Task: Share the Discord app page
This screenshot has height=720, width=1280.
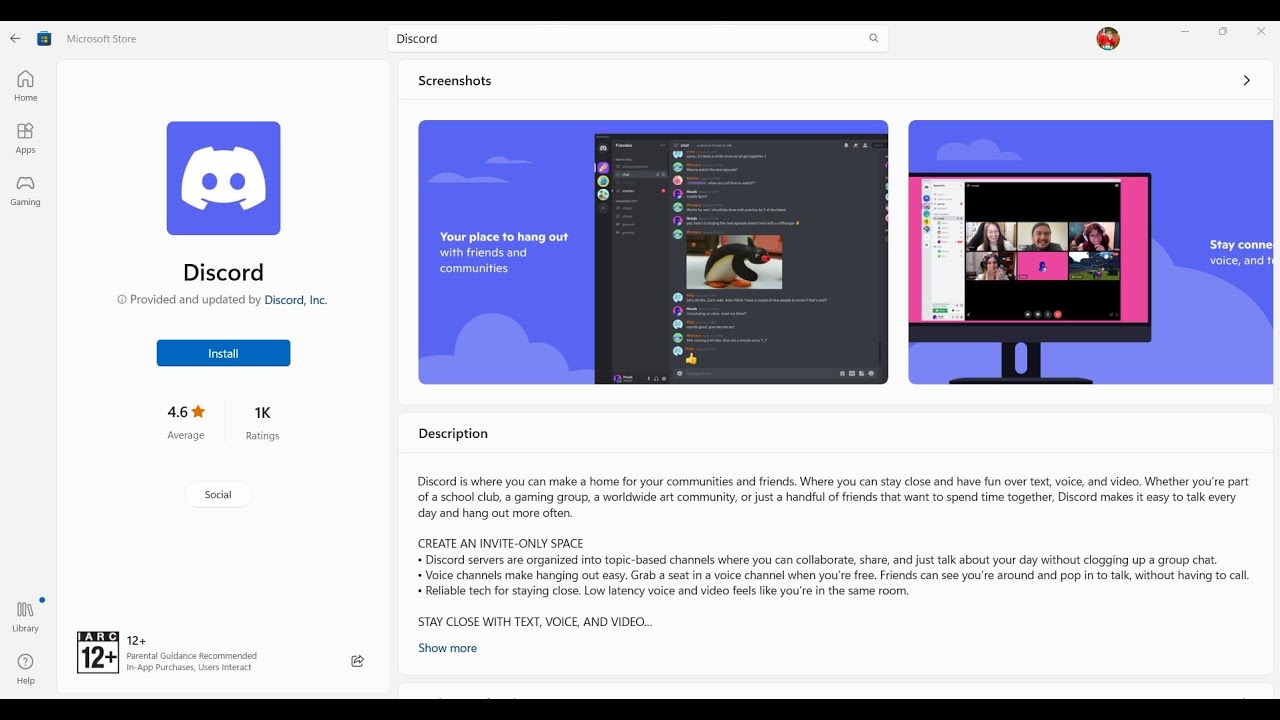Action: [358, 661]
